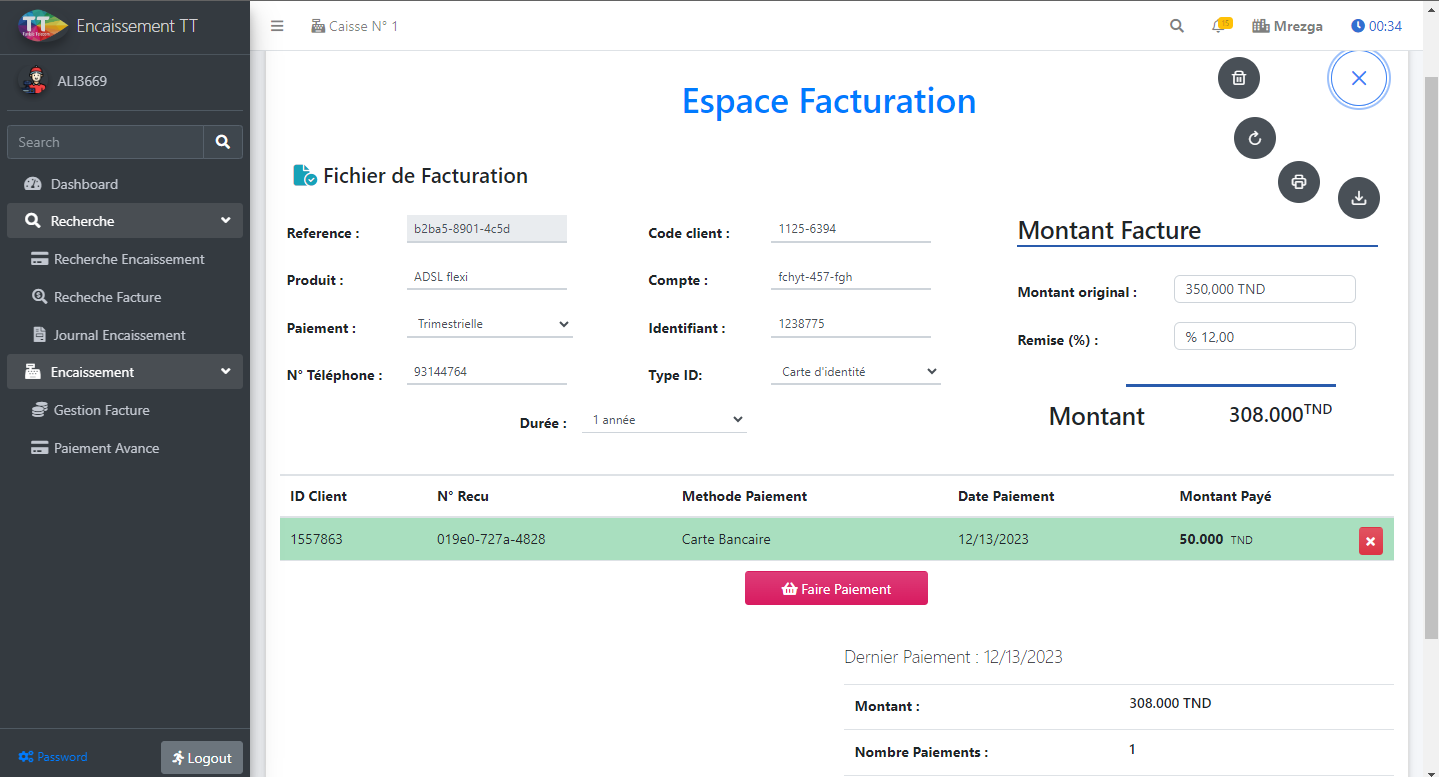Open Paiement Avance page

(x=125, y=448)
